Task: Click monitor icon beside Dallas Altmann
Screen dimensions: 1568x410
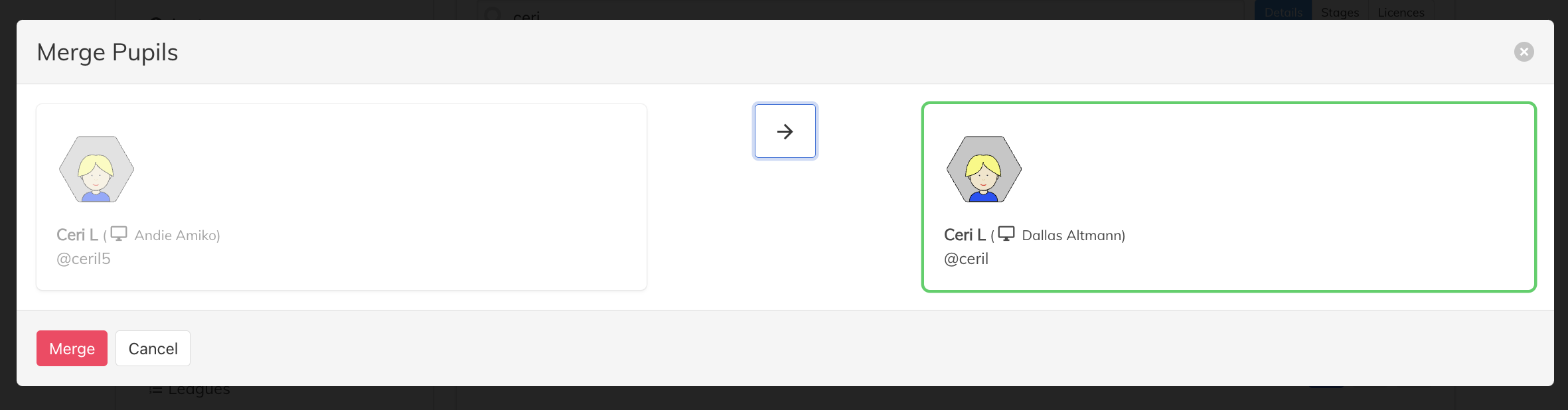Action: pyautogui.click(x=1006, y=234)
